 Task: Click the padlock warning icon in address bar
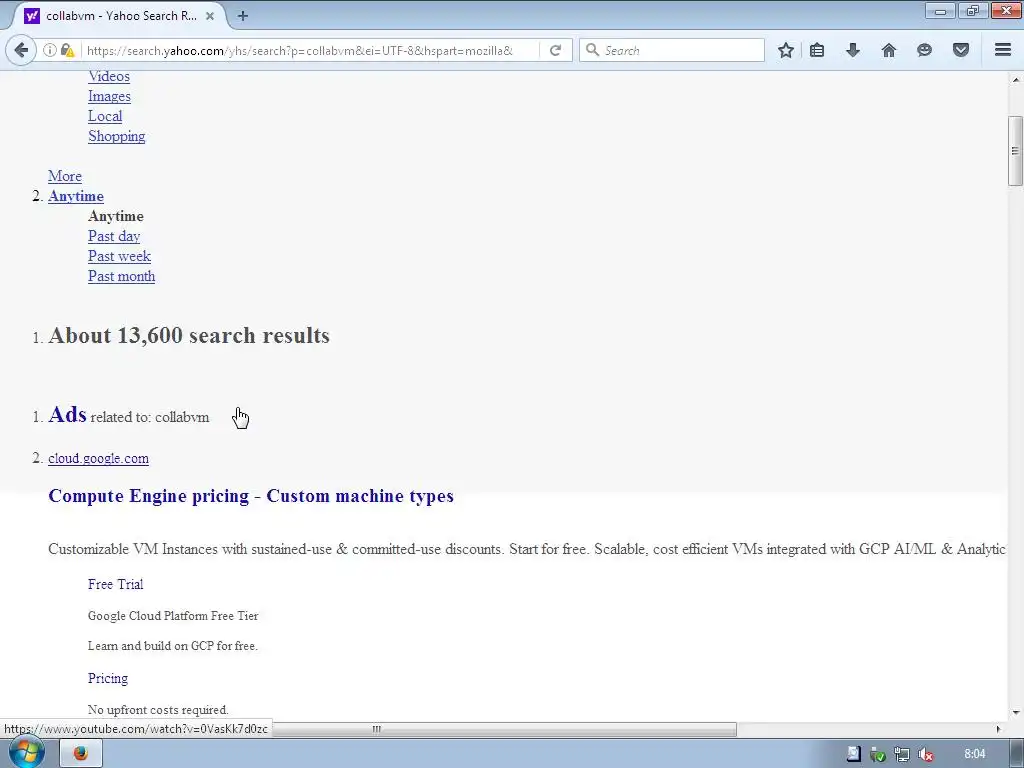67,50
